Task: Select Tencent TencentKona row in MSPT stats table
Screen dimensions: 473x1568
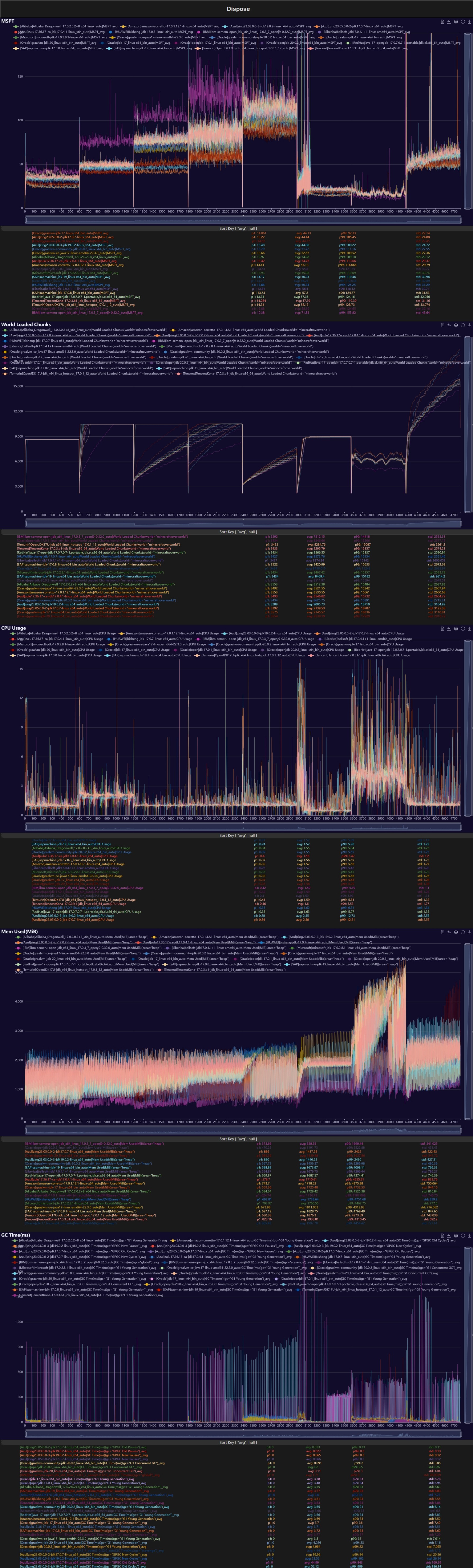Action: [236, 301]
